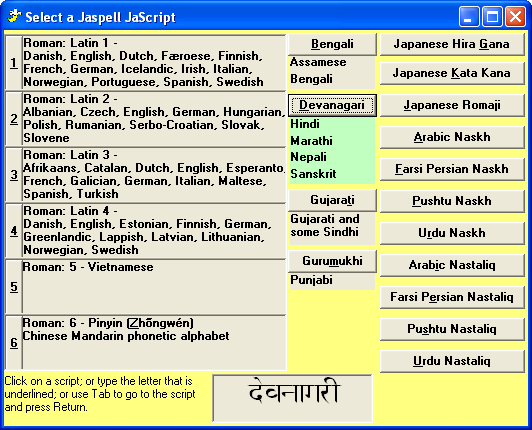Click the 'Click on a script' instructions text

[100, 394]
